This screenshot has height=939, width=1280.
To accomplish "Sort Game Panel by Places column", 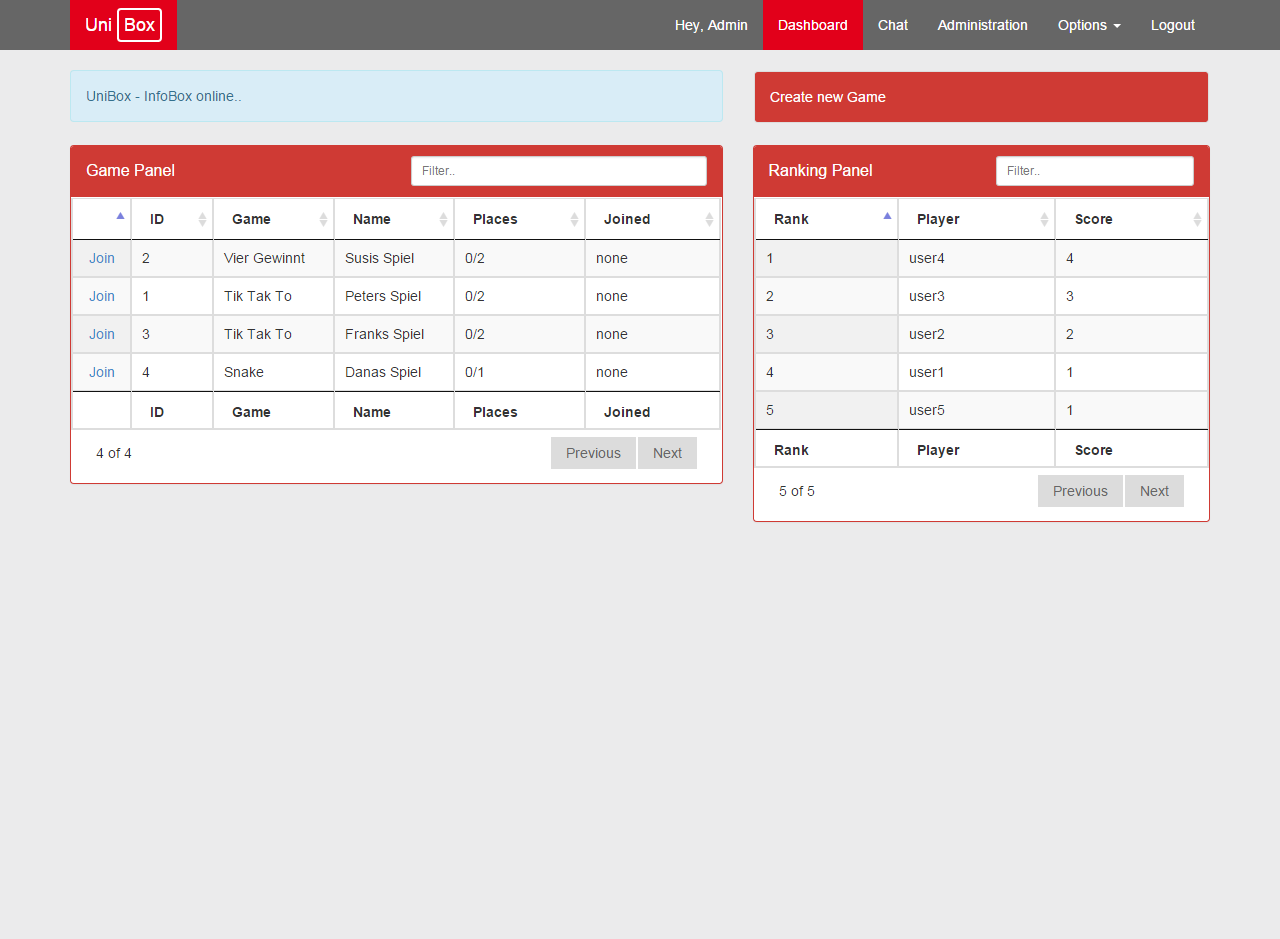I will (519, 219).
